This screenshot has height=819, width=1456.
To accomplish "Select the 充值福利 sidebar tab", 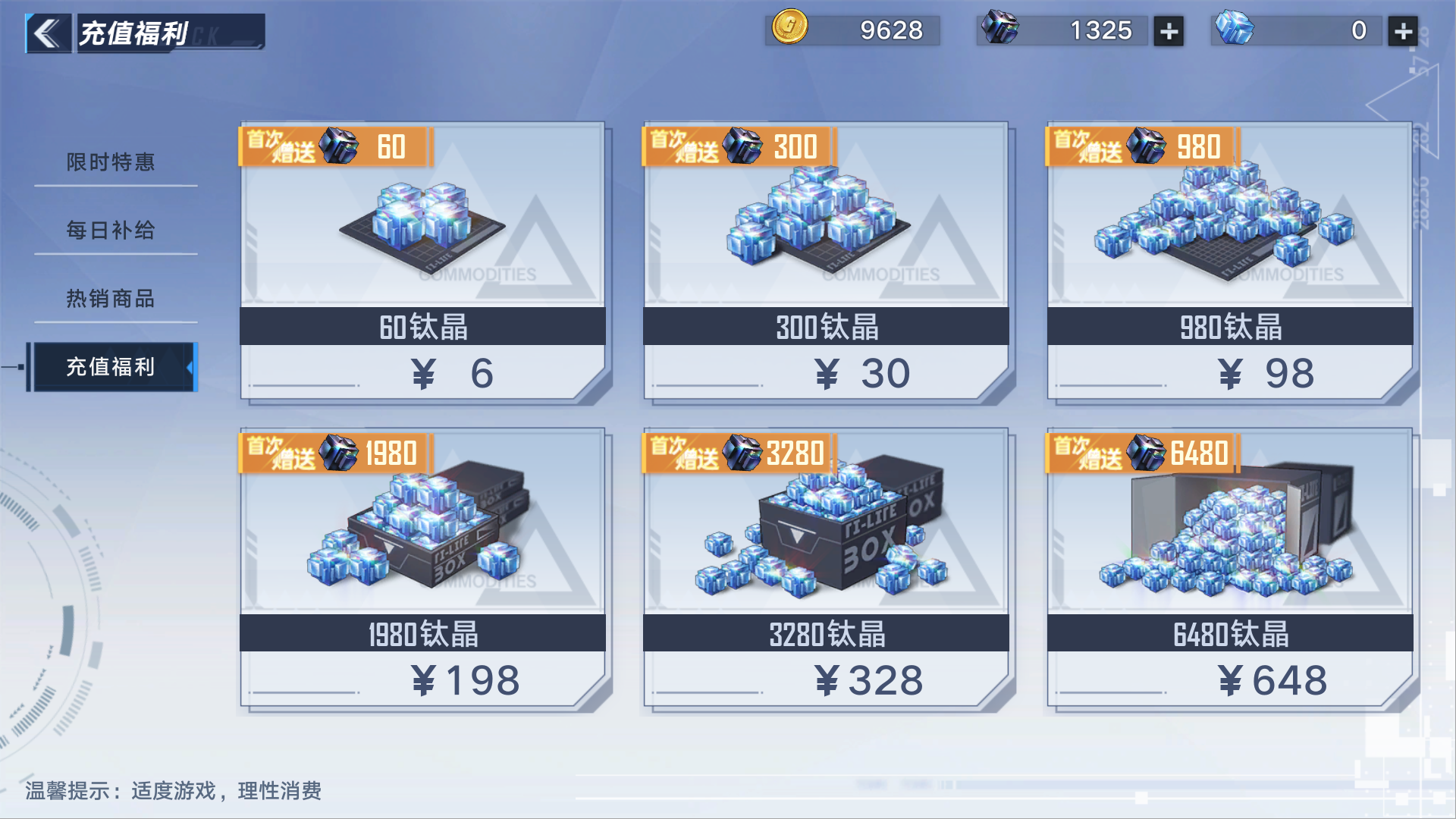I will 112,367.
